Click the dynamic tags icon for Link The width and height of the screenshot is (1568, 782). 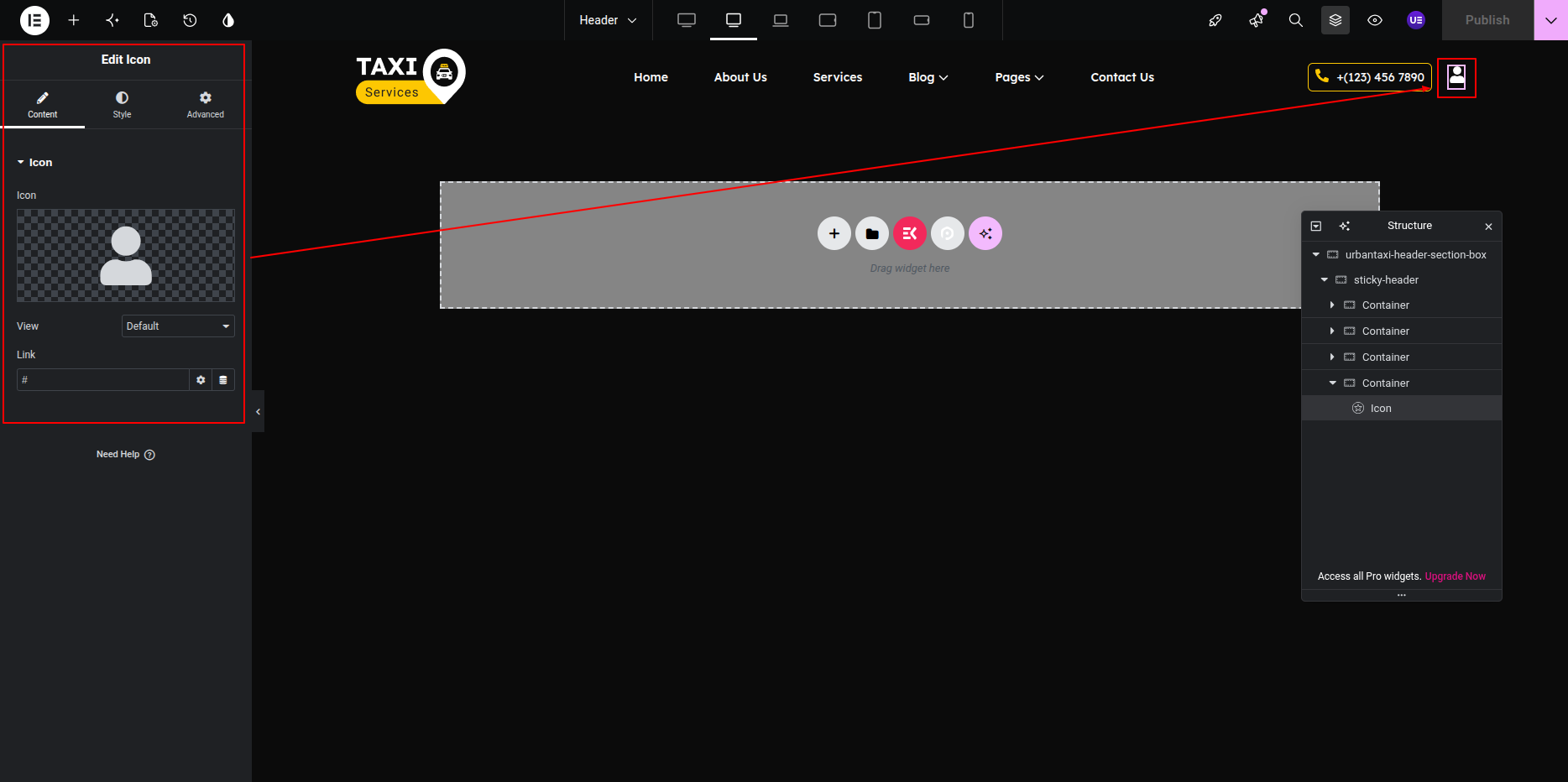pyautogui.click(x=223, y=380)
